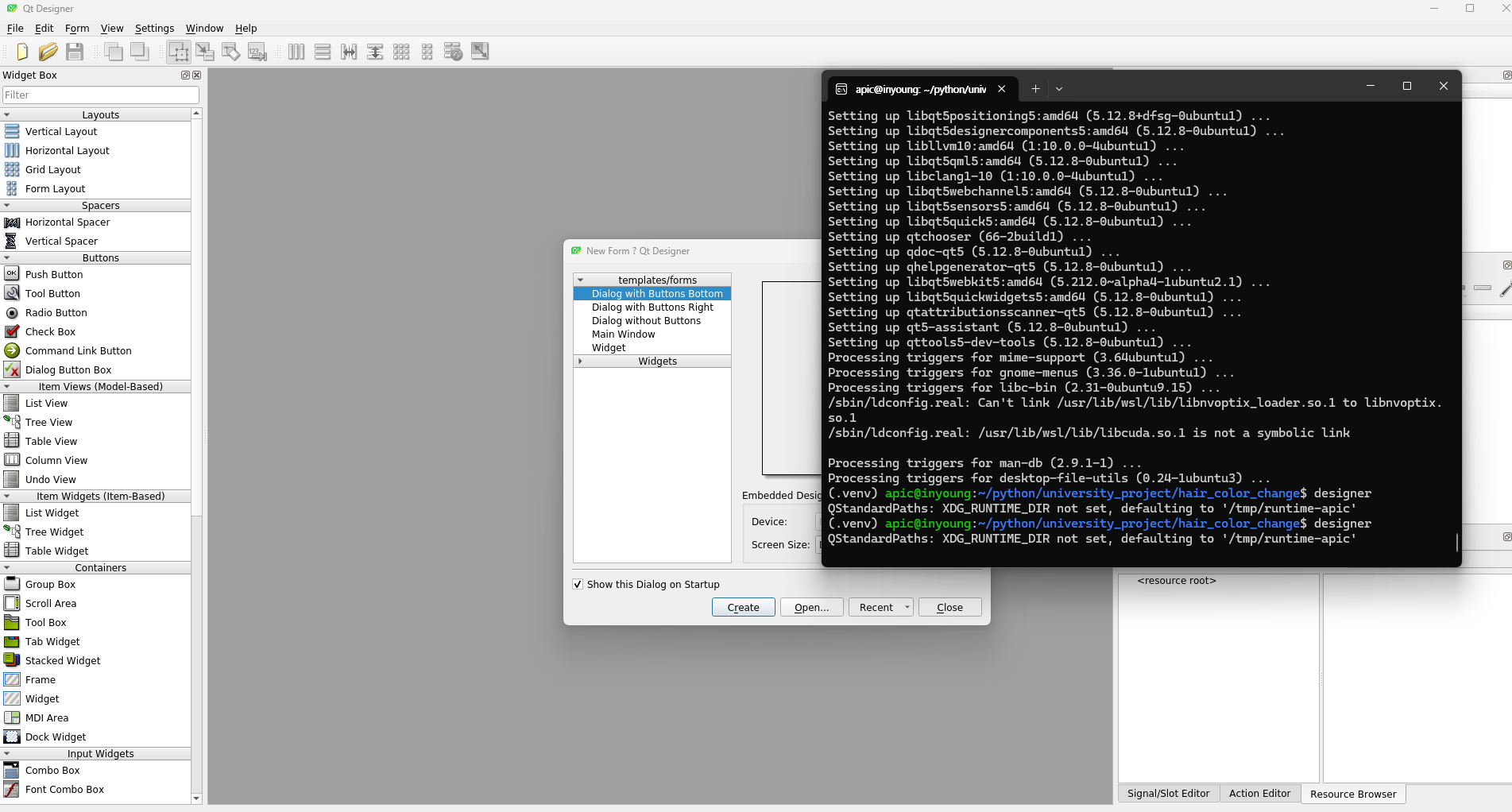Screen dimensions: 1512x812
Task: Click Lay Out in a Grid icon
Action: point(401,52)
